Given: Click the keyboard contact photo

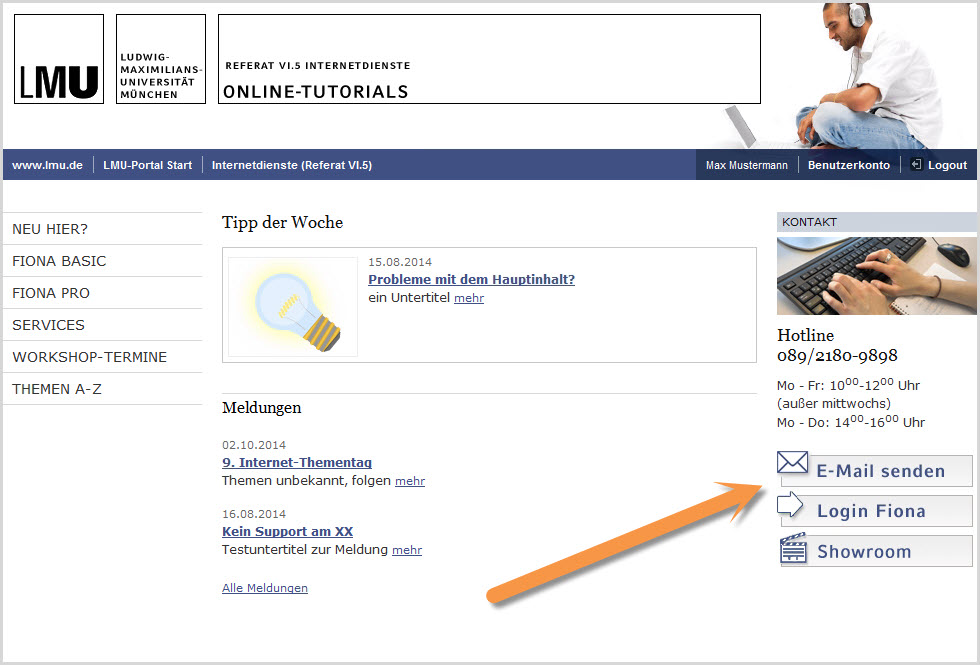Looking at the screenshot, I should tap(876, 276).
